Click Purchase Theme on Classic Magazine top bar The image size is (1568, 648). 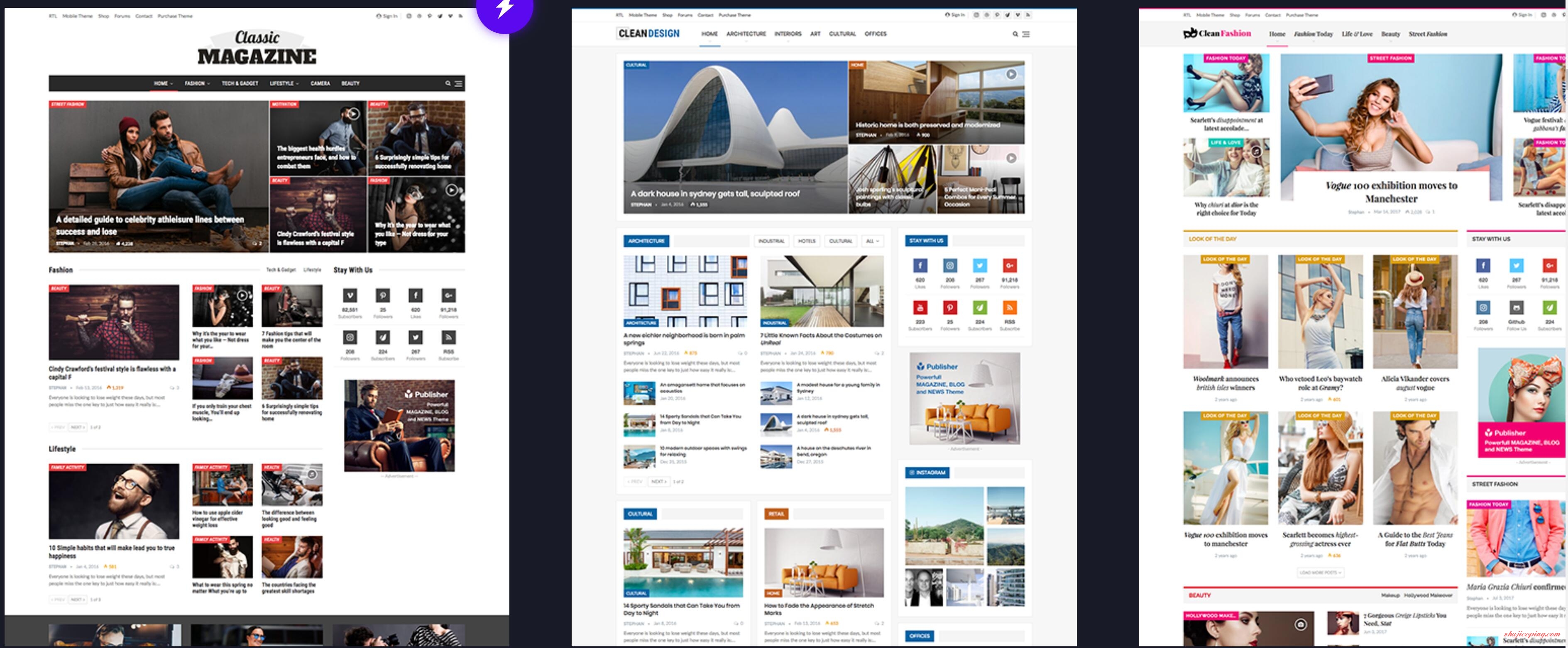[x=175, y=17]
